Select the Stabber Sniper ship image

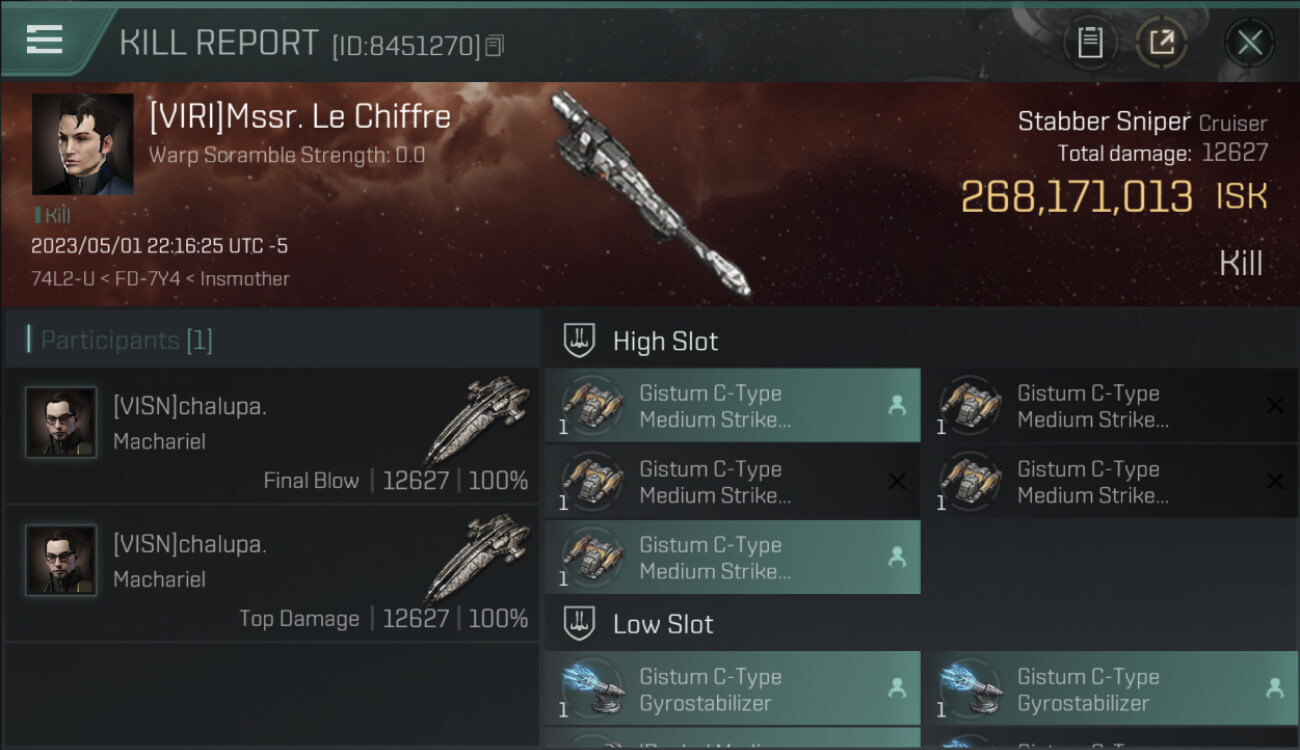coord(650,193)
